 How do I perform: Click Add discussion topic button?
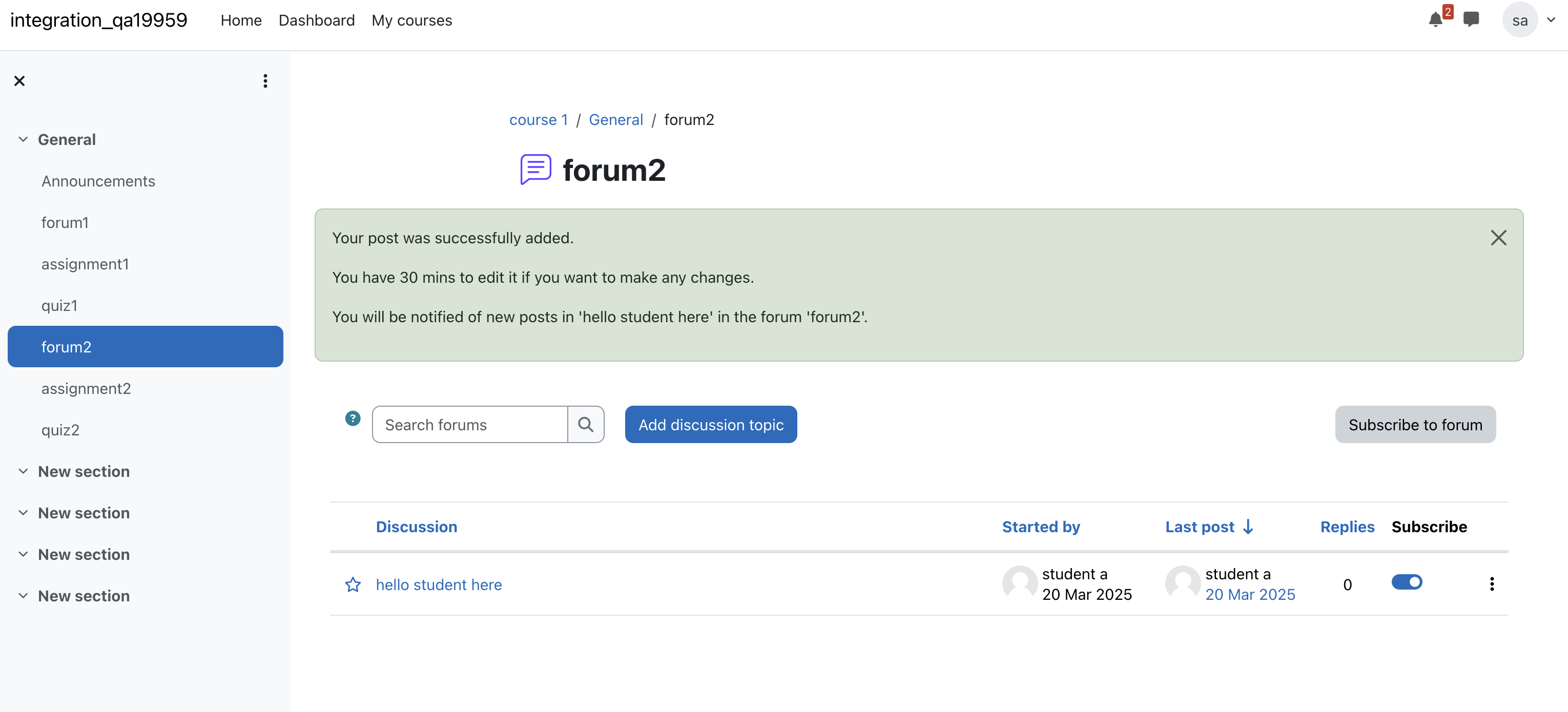coord(710,424)
